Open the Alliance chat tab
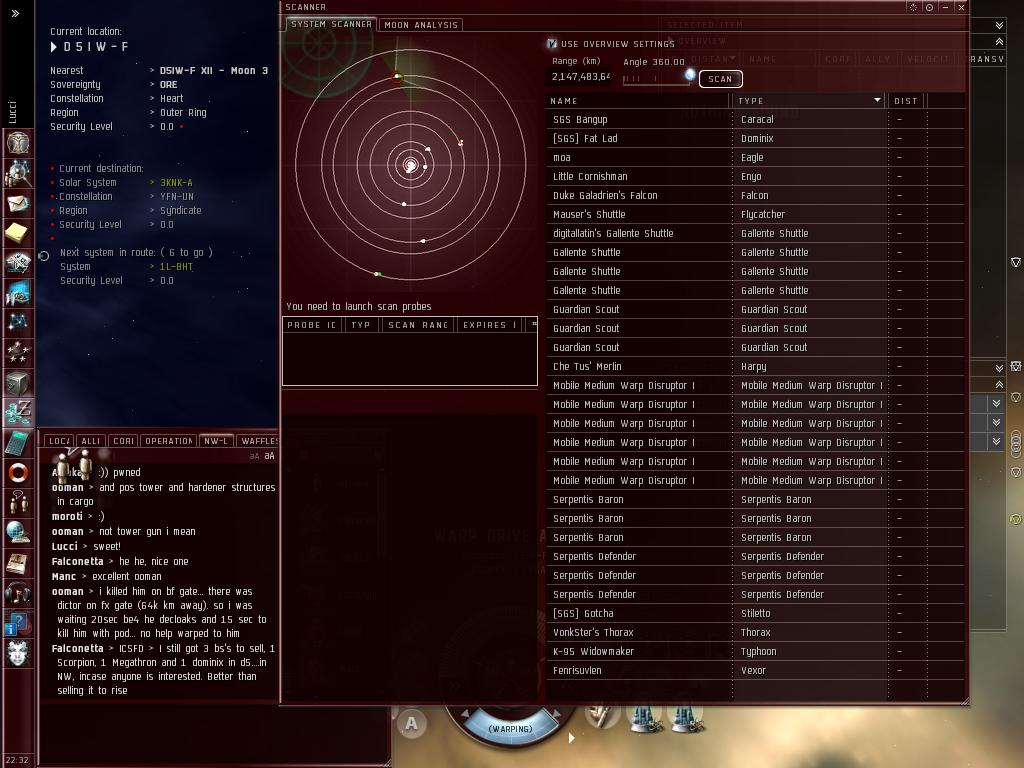This screenshot has width=1024, height=768. pyautogui.click(x=91, y=441)
